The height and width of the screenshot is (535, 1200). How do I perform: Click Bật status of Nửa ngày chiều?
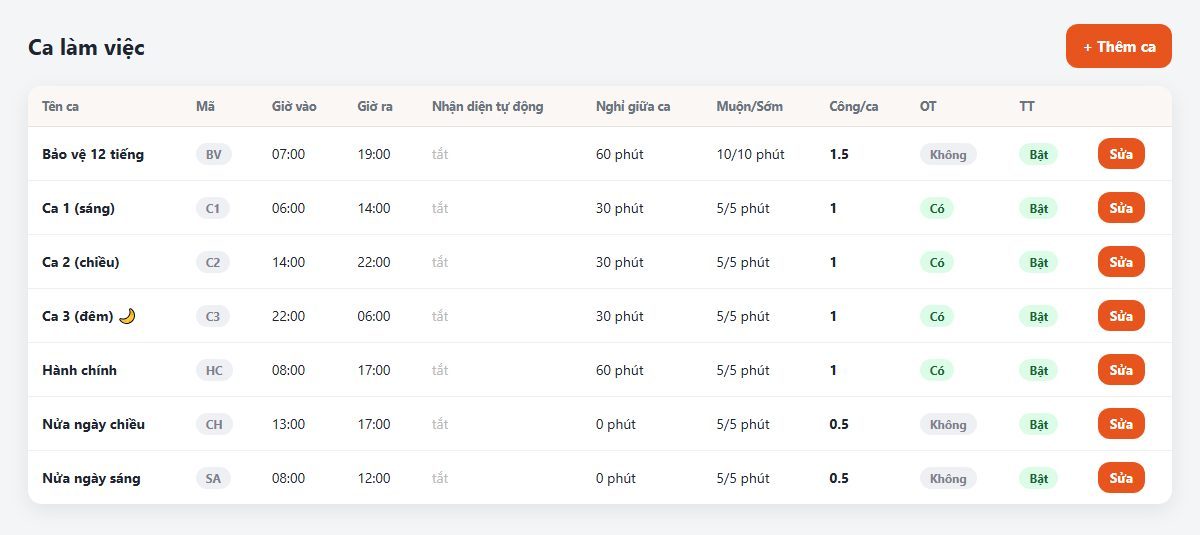click(x=1039, y=424)
